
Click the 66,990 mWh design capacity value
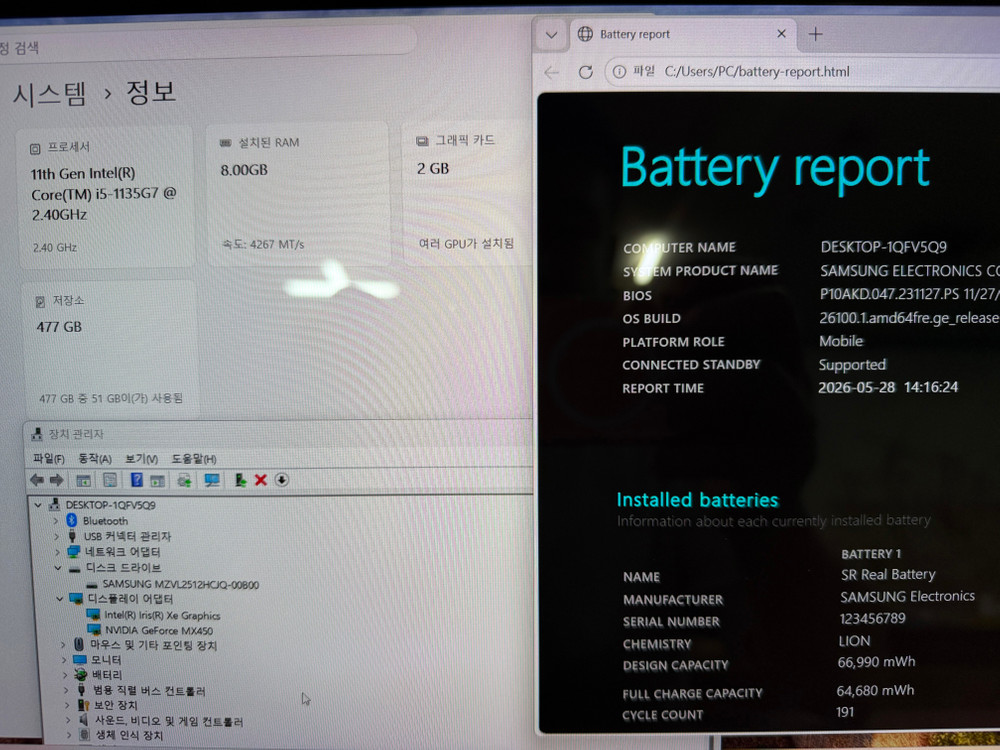pos(876,662)
